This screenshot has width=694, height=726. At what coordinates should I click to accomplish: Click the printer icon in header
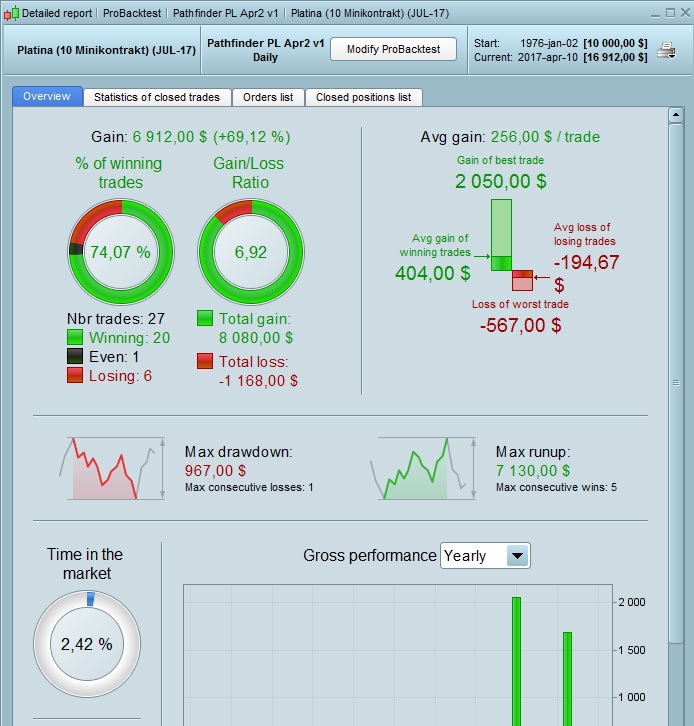(666, 50)
